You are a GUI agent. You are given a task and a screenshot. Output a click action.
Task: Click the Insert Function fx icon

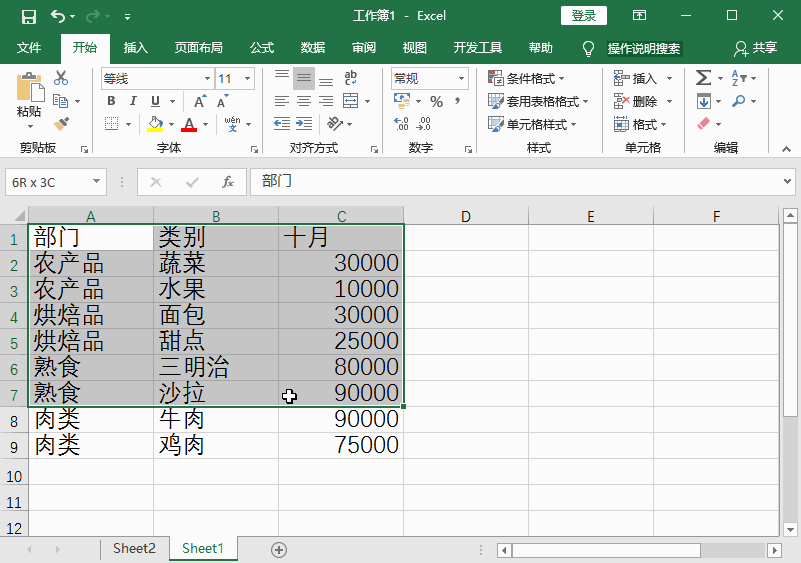[228, 182]
